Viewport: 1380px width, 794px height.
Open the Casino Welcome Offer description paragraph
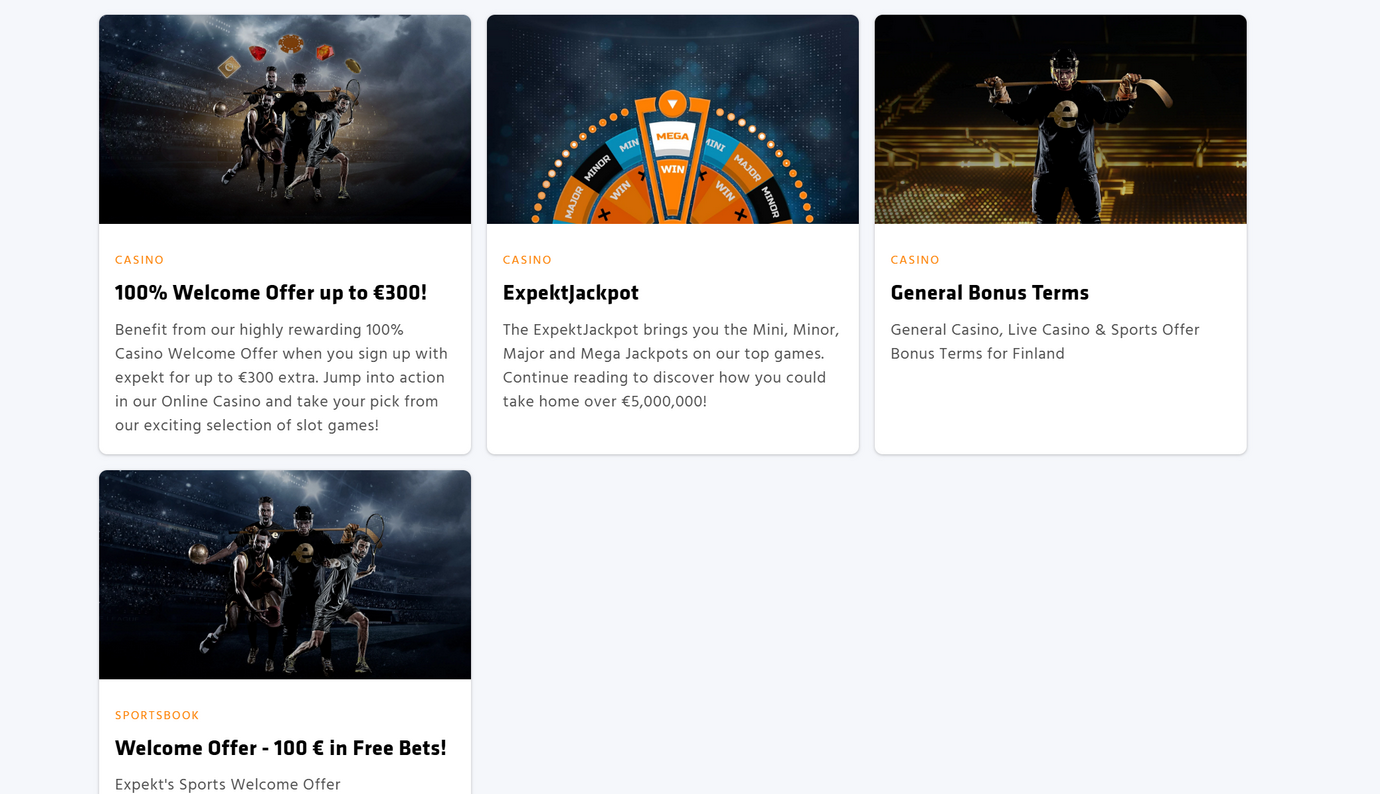[282, 378]
